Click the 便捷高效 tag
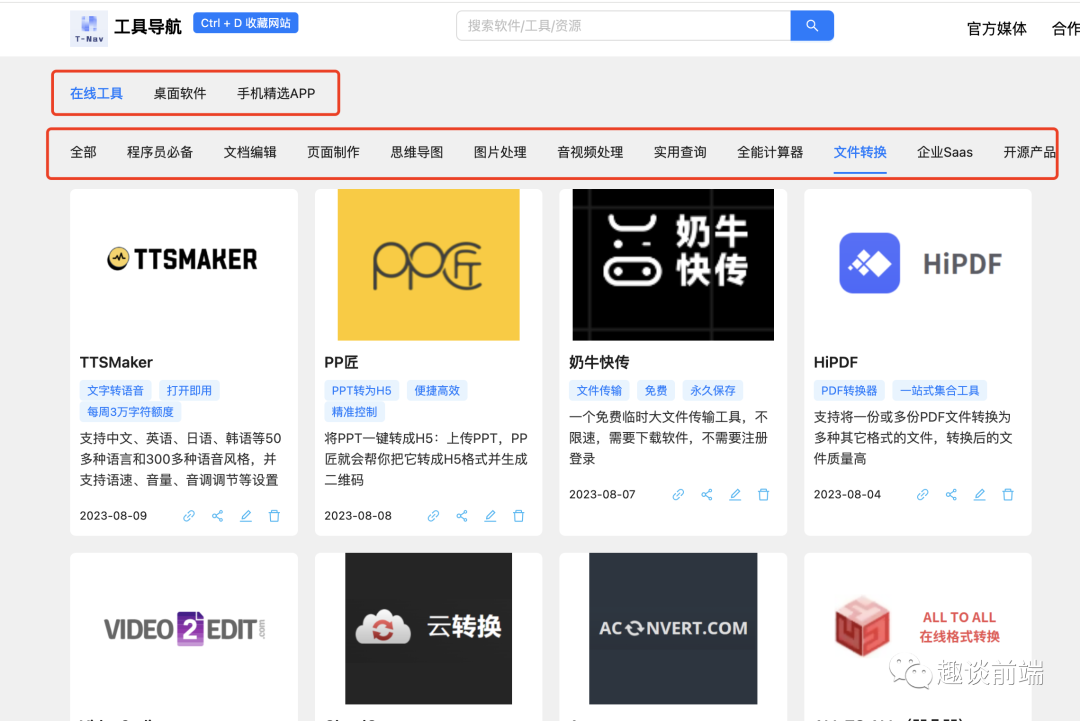This screenshot has width=1080, height=721. click(x=437, y=390)
